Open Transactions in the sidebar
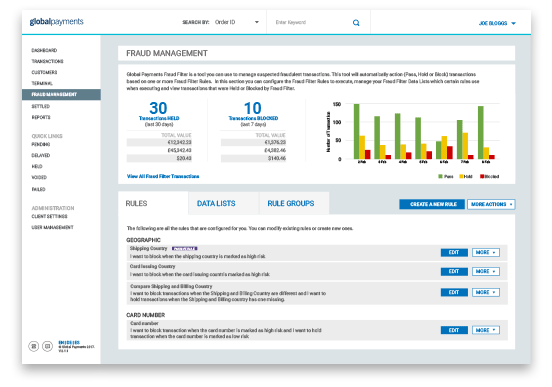 click(x=47, y=61)
